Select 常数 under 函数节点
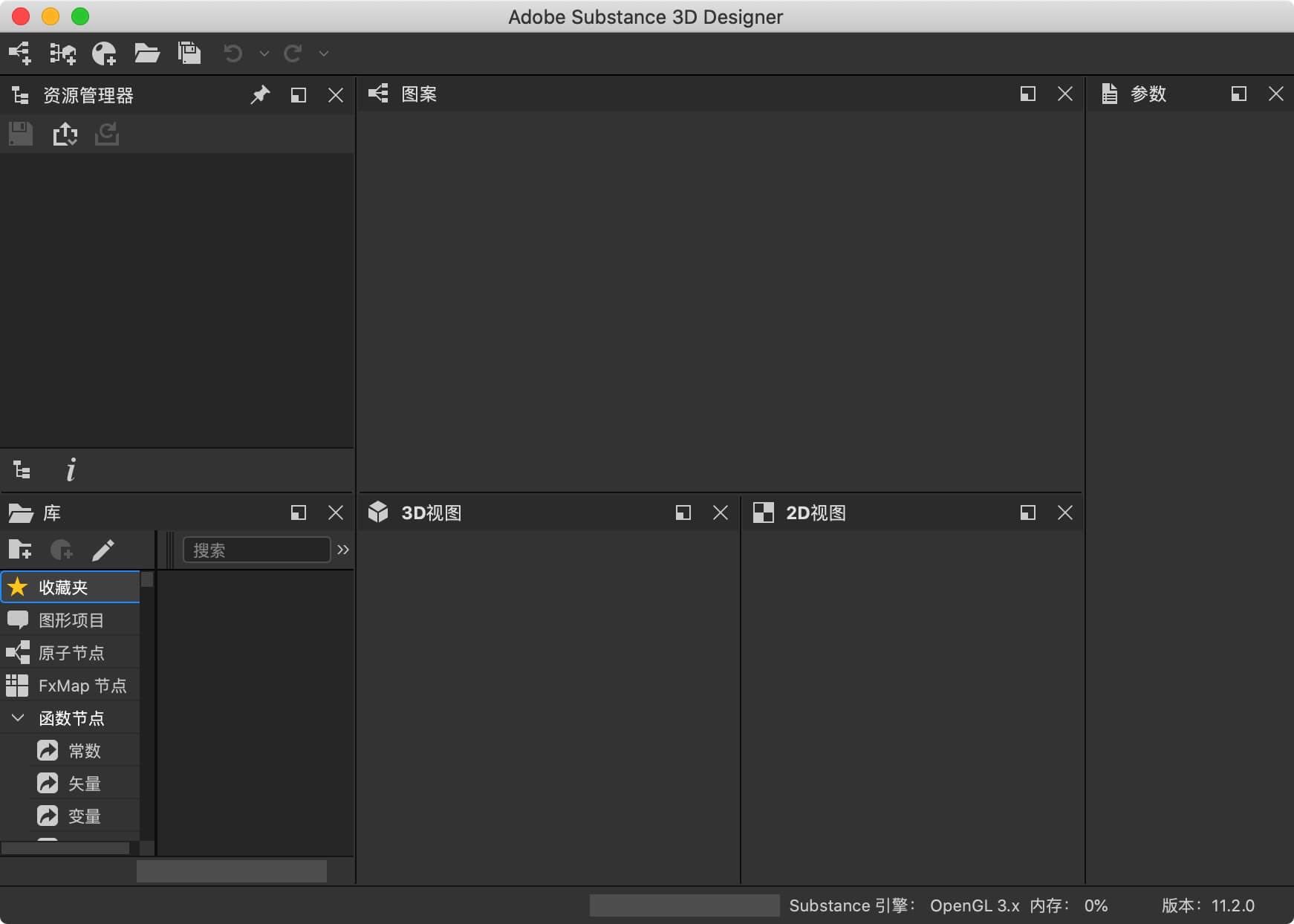Viewport: 1294px width, 924px height. [85, 750]
